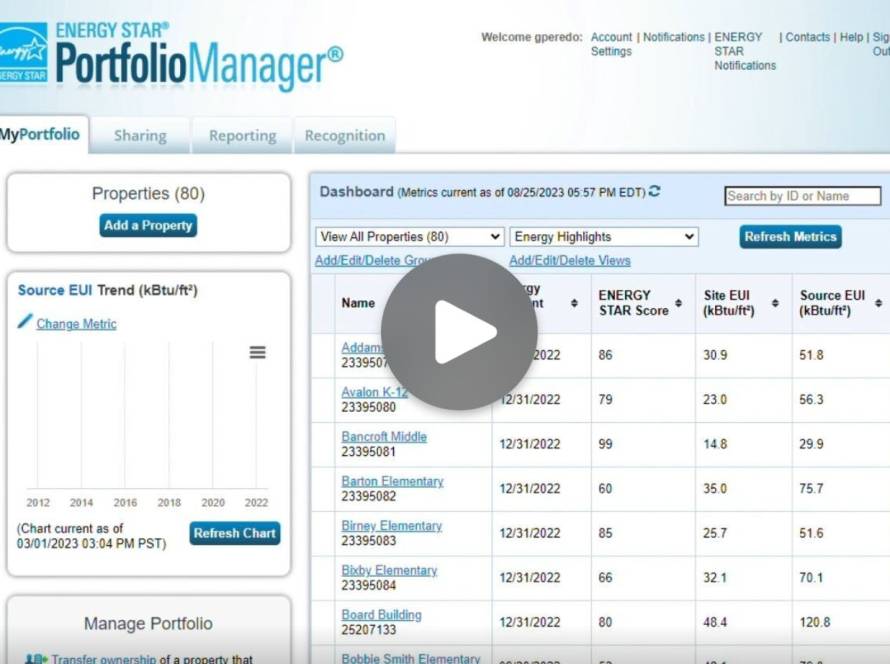Click the Refresh Chart button
The image size is (890, 664).
click(x=234, y=533)
